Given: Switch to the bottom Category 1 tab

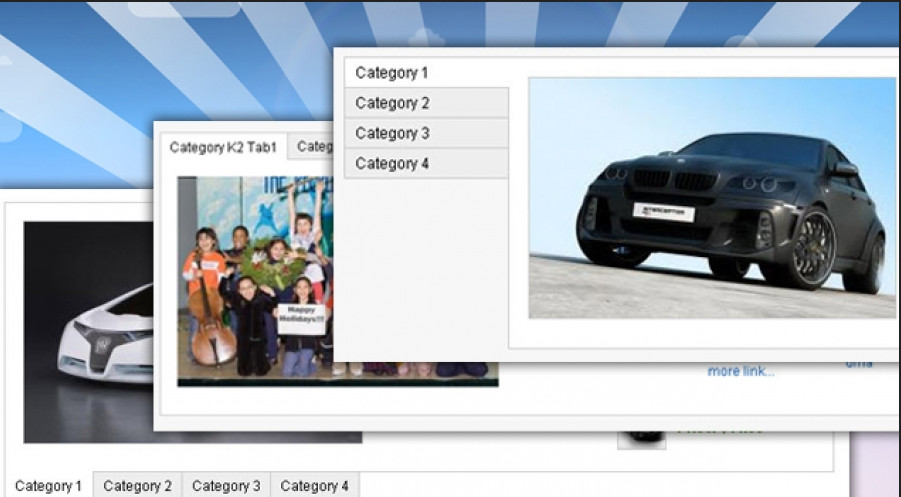Looking at the screenshot, I should [x=48, y=486].
